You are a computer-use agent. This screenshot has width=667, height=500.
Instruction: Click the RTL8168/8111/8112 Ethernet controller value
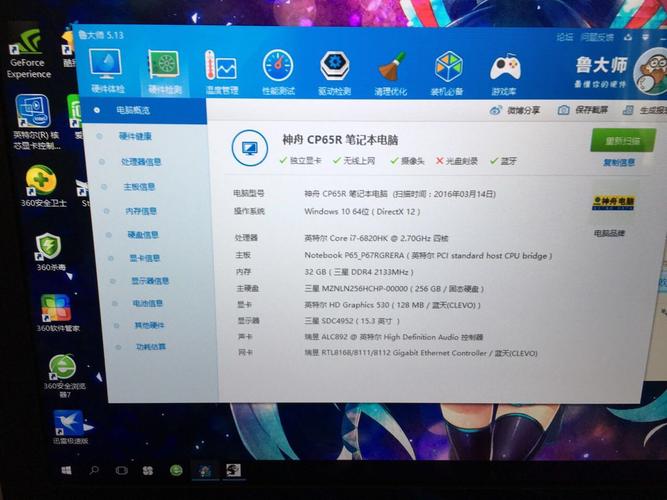(421, 353)
